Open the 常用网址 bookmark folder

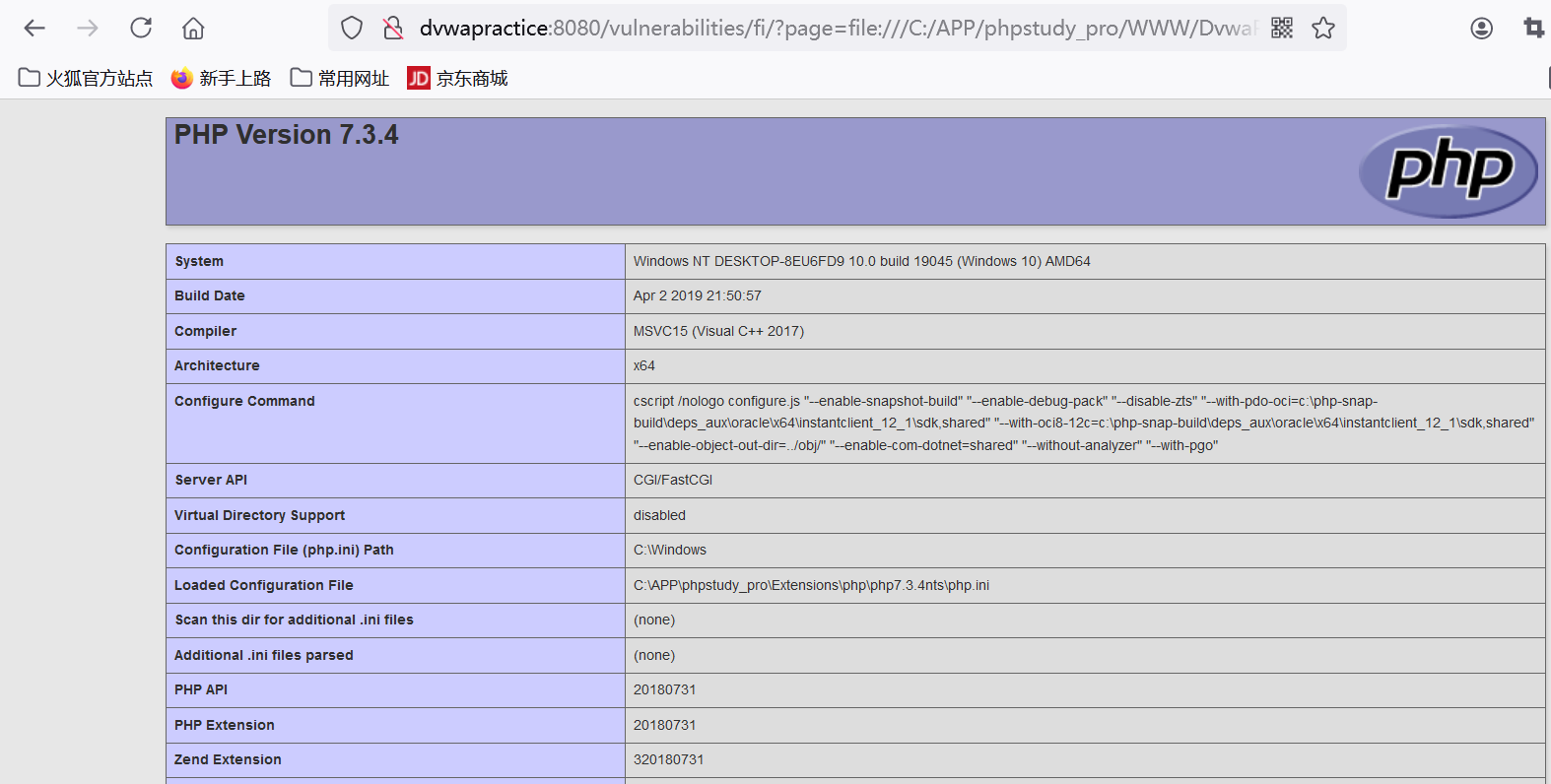pos(340,78)
